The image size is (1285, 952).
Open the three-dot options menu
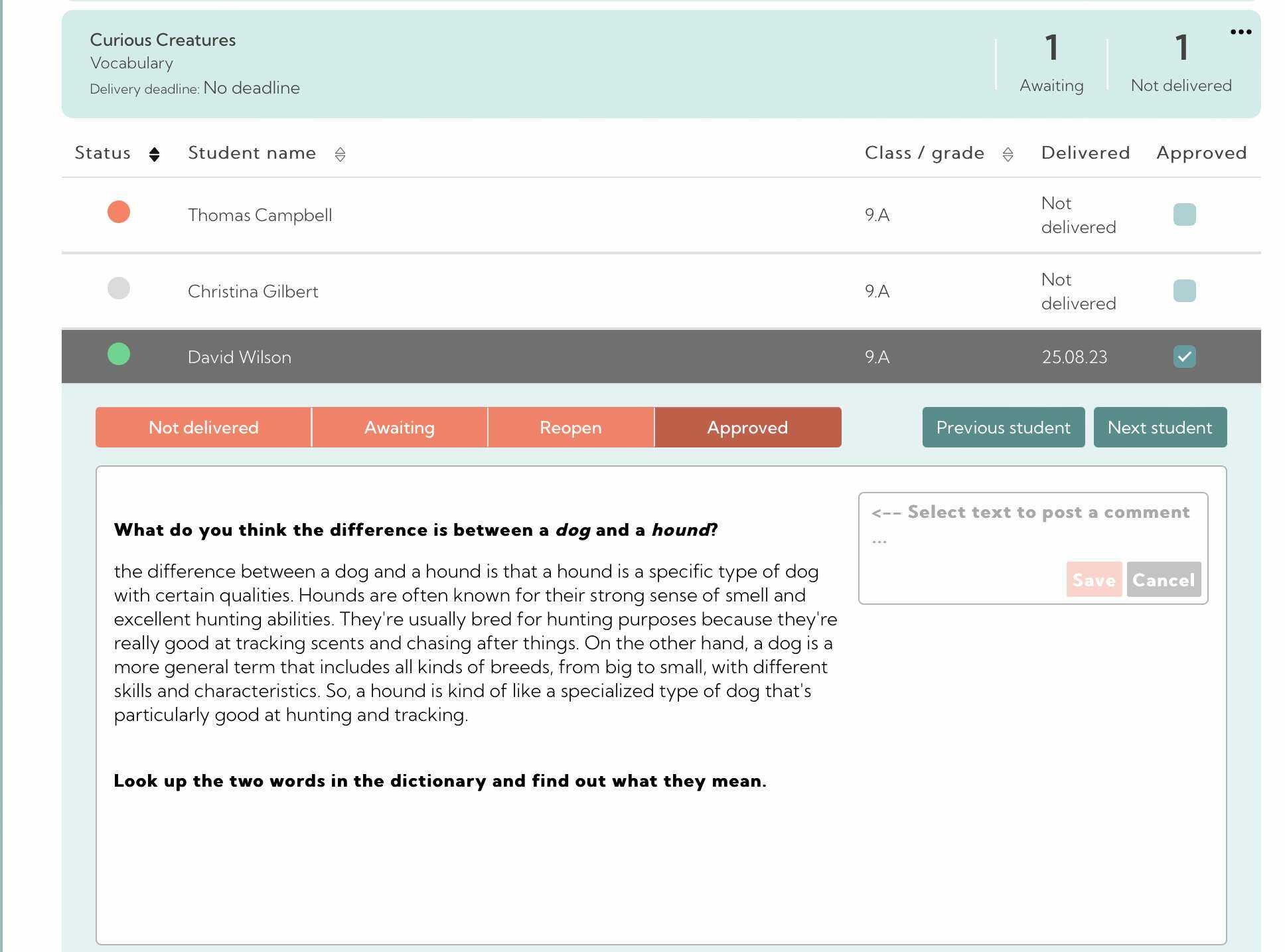pos(1241,31)
